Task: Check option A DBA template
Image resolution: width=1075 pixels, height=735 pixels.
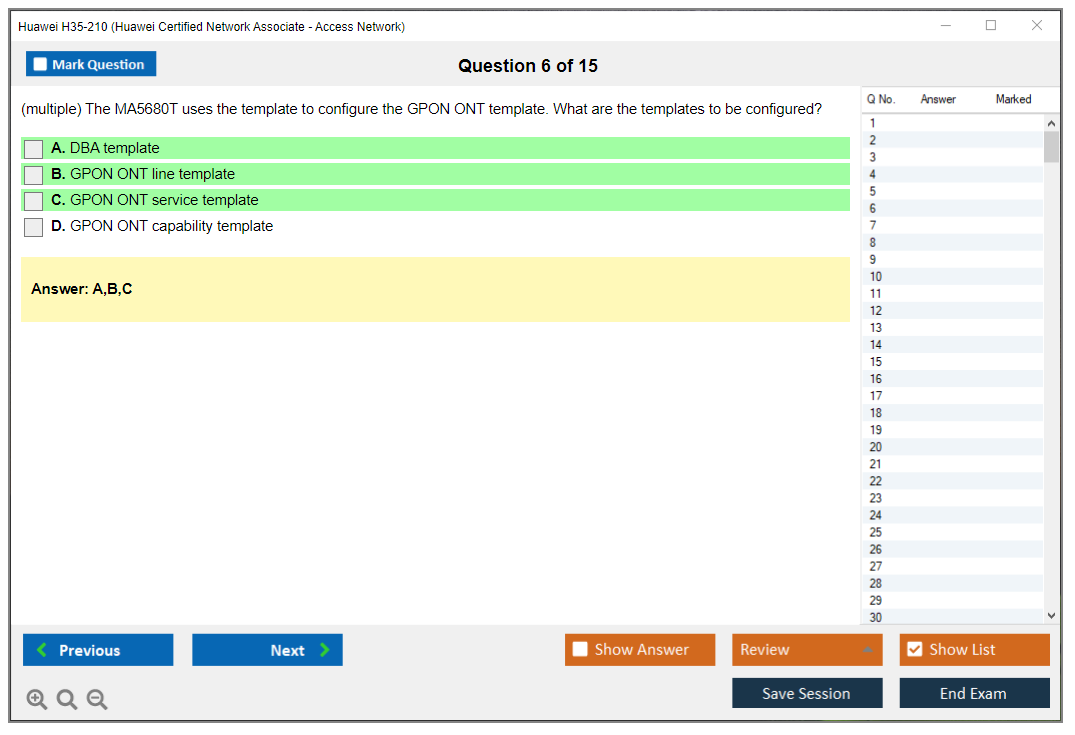Action: [34, 149]
